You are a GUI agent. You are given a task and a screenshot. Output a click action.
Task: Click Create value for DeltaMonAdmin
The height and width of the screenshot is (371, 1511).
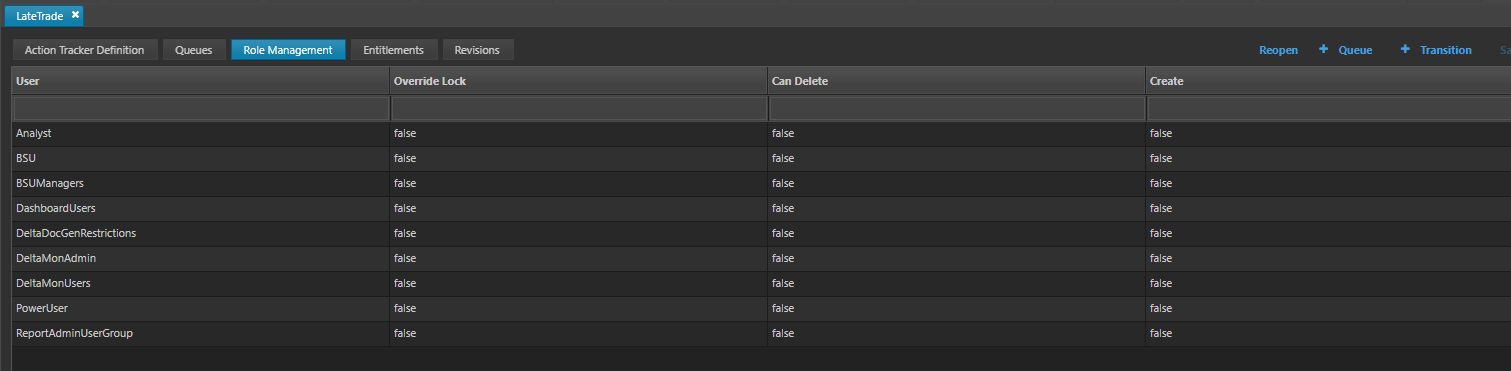coord(1161,258)
